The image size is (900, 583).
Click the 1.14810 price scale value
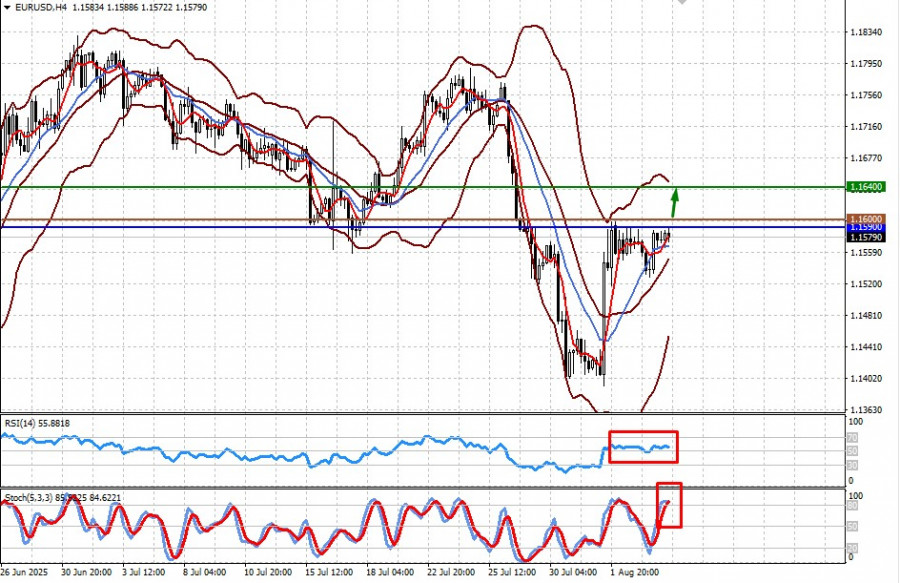pyautogui.click(x=866, y=316)
